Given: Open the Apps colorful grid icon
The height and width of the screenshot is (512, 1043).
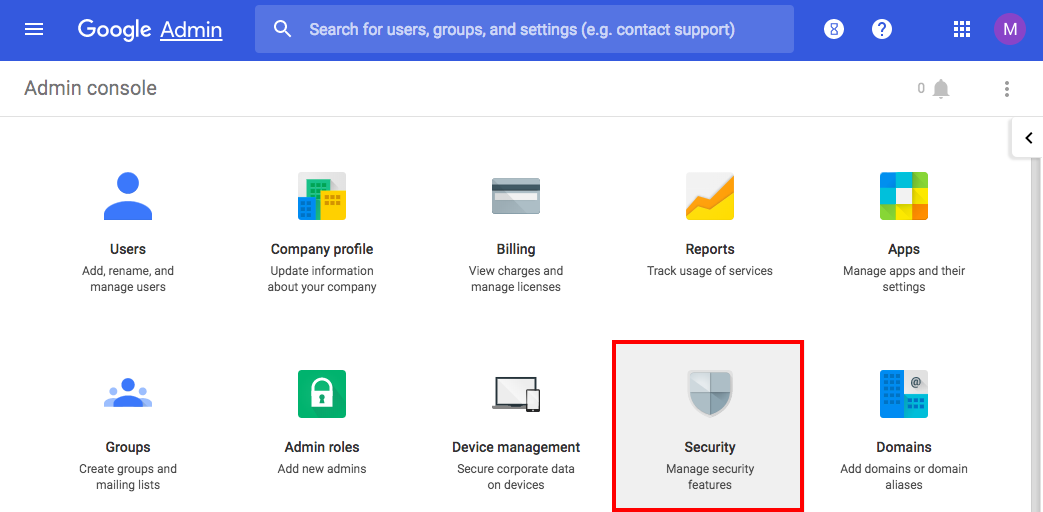Looking at the screenshot, I should pos(904,196).
